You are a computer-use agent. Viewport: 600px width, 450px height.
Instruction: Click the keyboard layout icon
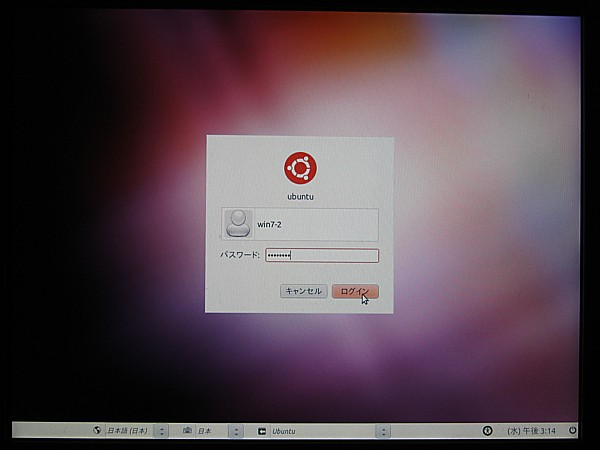pos(187,430)
